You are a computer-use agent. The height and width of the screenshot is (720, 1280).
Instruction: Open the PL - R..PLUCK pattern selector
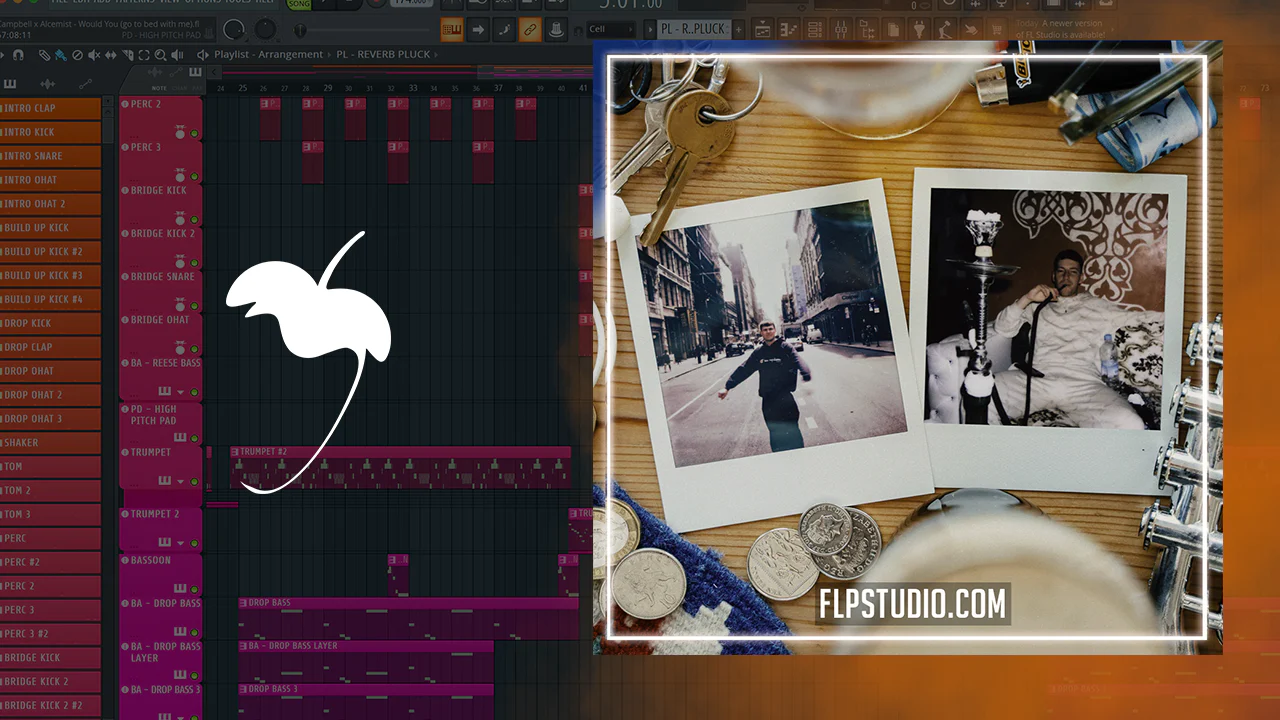[694, 29]
